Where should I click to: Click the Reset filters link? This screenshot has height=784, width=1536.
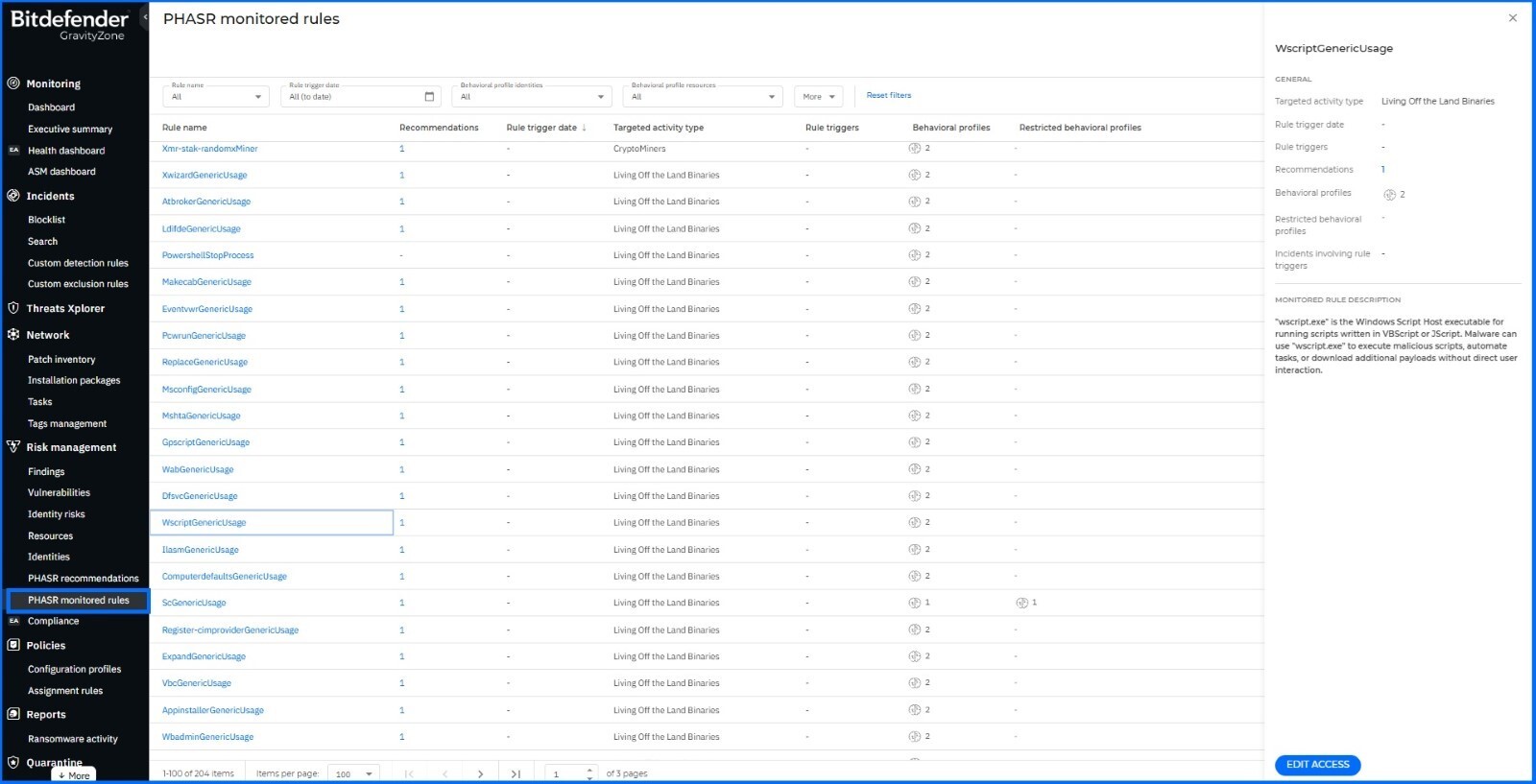(x=888, y=96)
